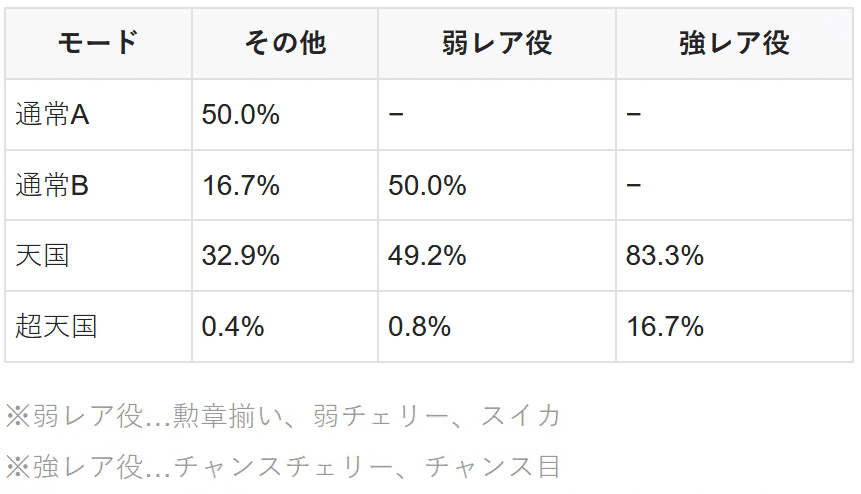Image resolution: width=861 pixels, height=494 pixels.
Task: Click the dash in 通常A 強レア役 cell
Action: coord(633,115)
